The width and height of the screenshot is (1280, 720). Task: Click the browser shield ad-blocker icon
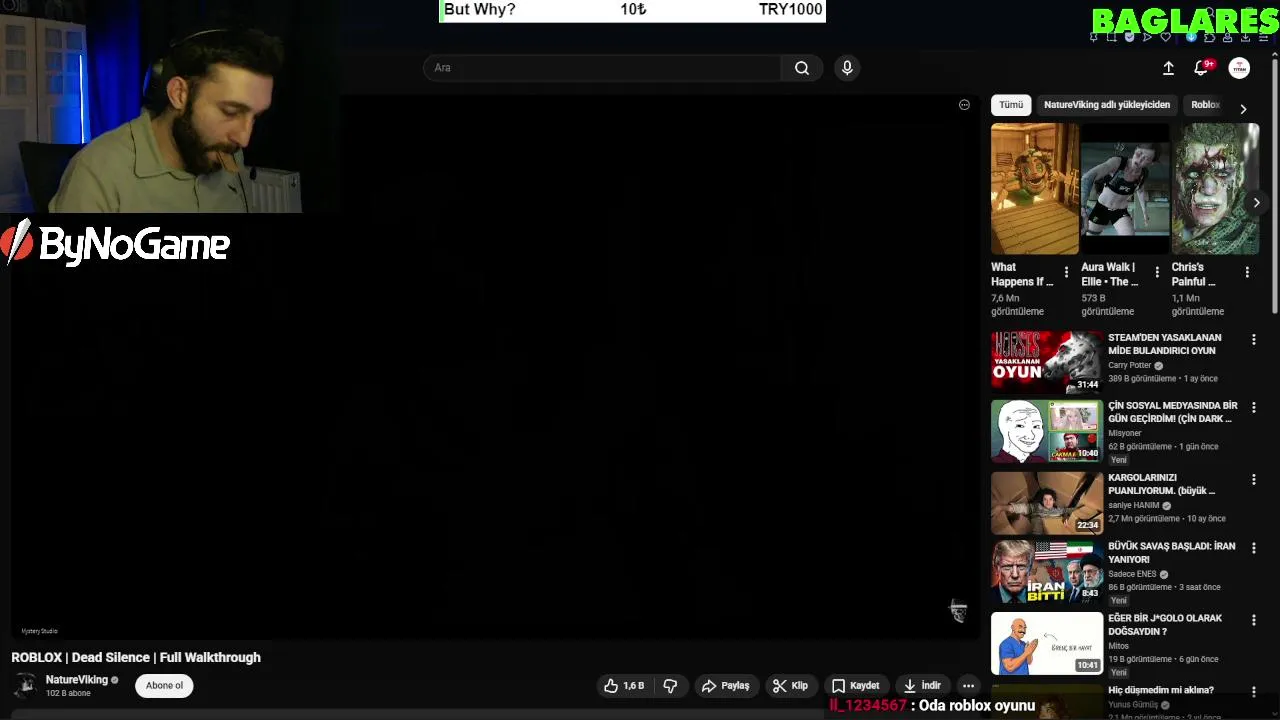(x=1129, y=37)
